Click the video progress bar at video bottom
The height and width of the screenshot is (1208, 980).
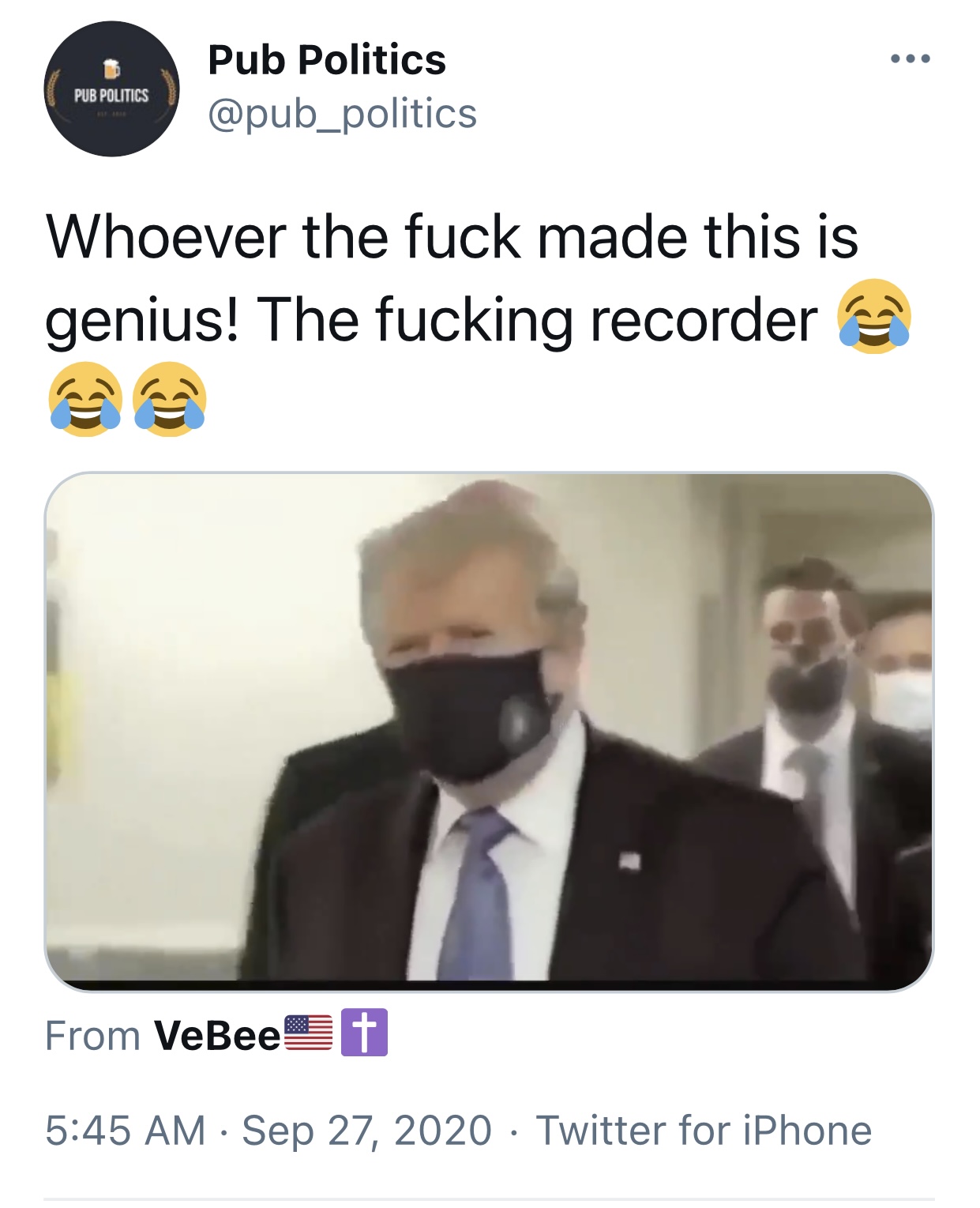click(x=489, y=985)
